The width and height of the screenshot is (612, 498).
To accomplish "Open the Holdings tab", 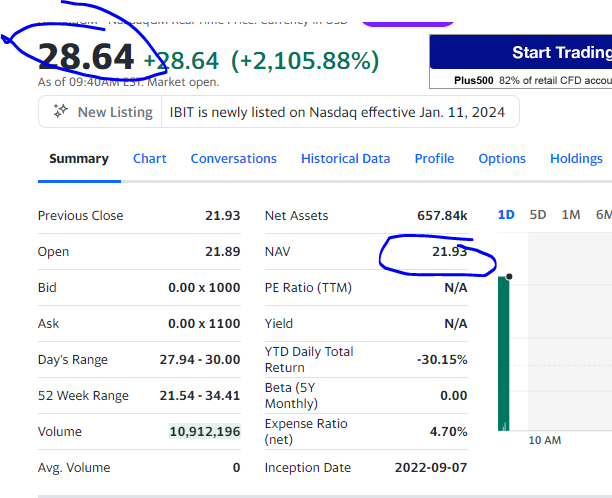I will pos(576,158).
